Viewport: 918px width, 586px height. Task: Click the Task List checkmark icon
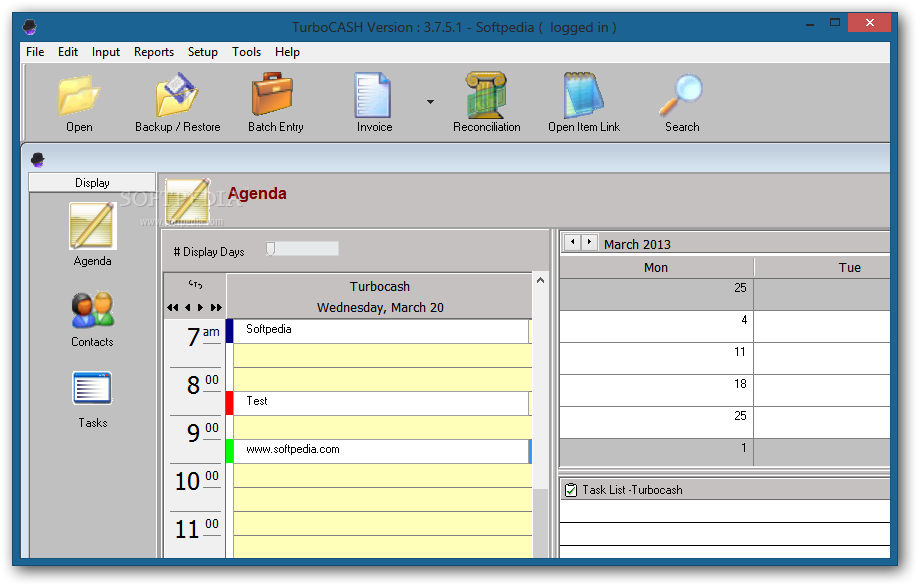pos(571,489)
